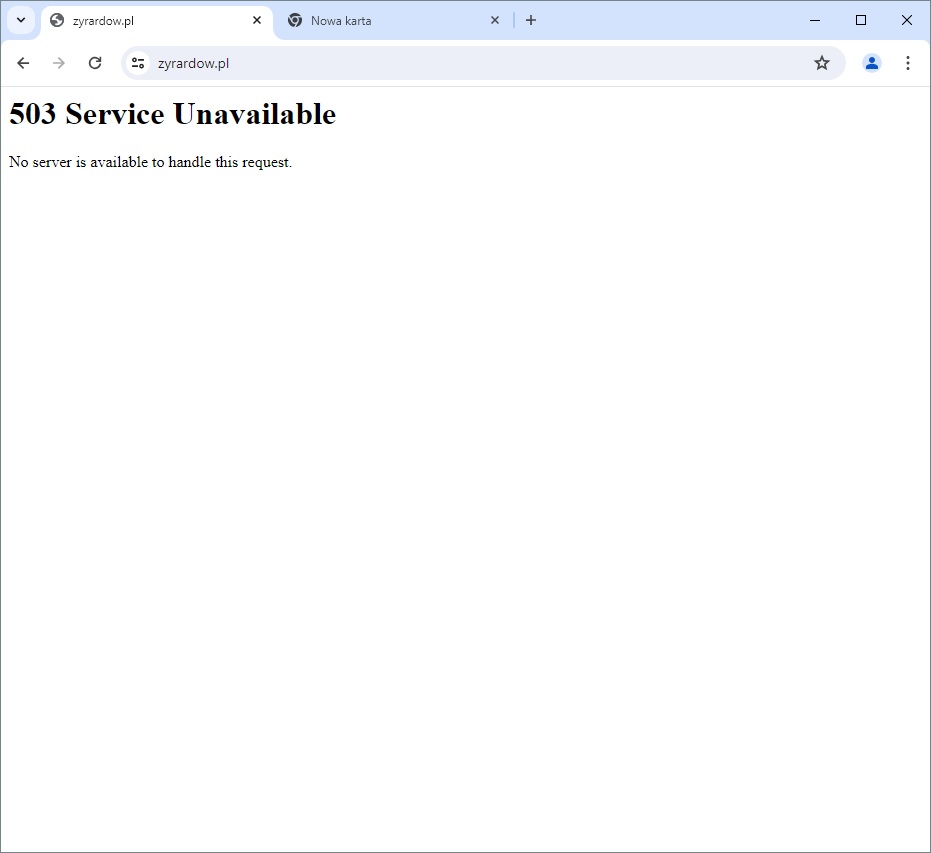Minimize the Chrome window
The height and width of the screenshot is (853, 931).
(x=815, y=20)
